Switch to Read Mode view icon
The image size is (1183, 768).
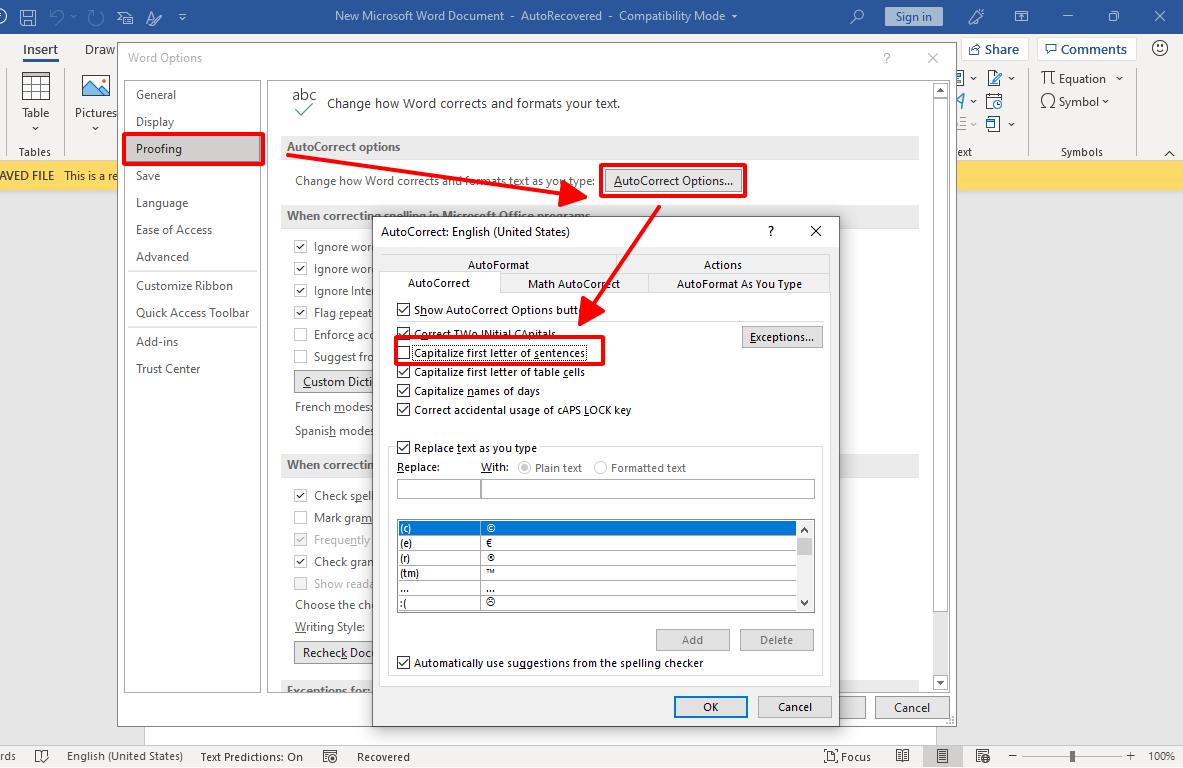coord(902,756)
